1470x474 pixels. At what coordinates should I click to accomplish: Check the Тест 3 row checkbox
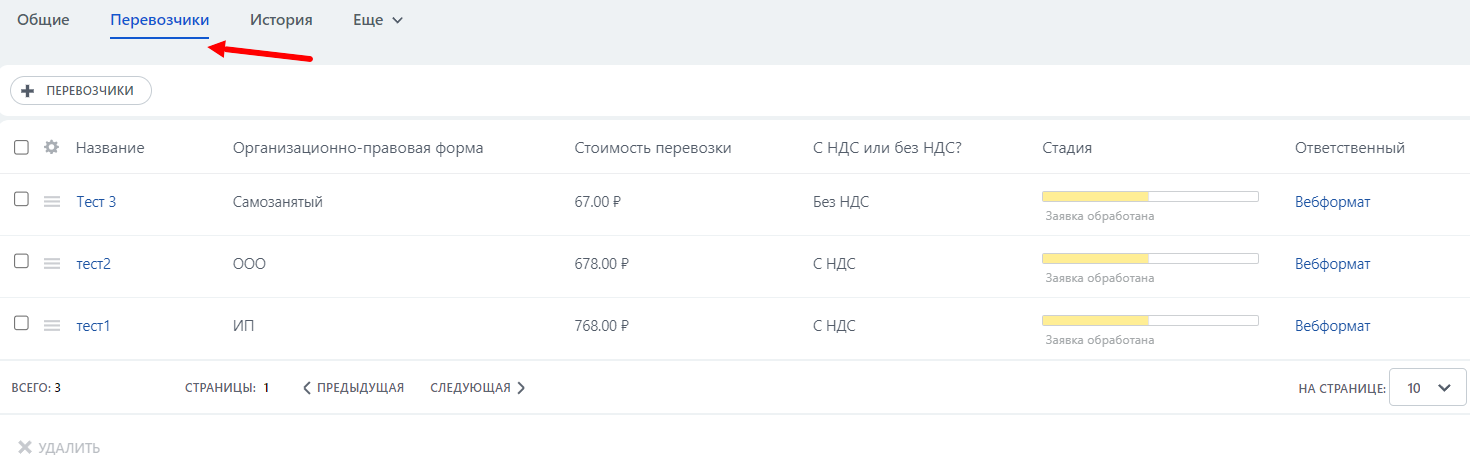coord(21,199)
